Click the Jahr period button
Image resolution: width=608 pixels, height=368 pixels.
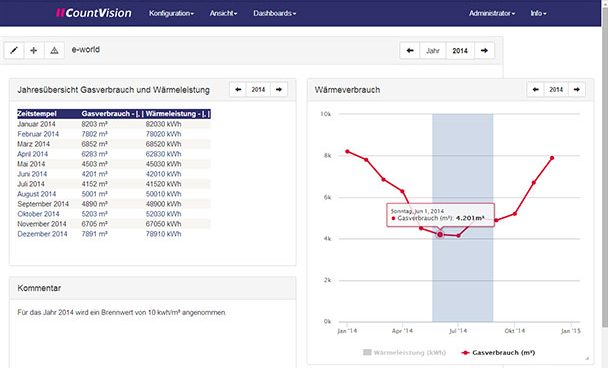pos(433,50)
